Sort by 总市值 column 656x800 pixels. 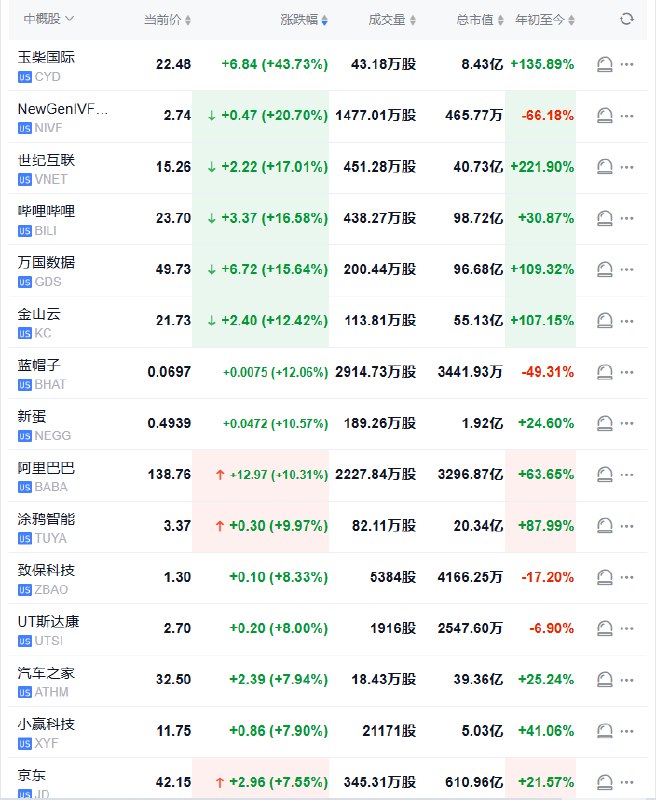(x=480, y=20)
